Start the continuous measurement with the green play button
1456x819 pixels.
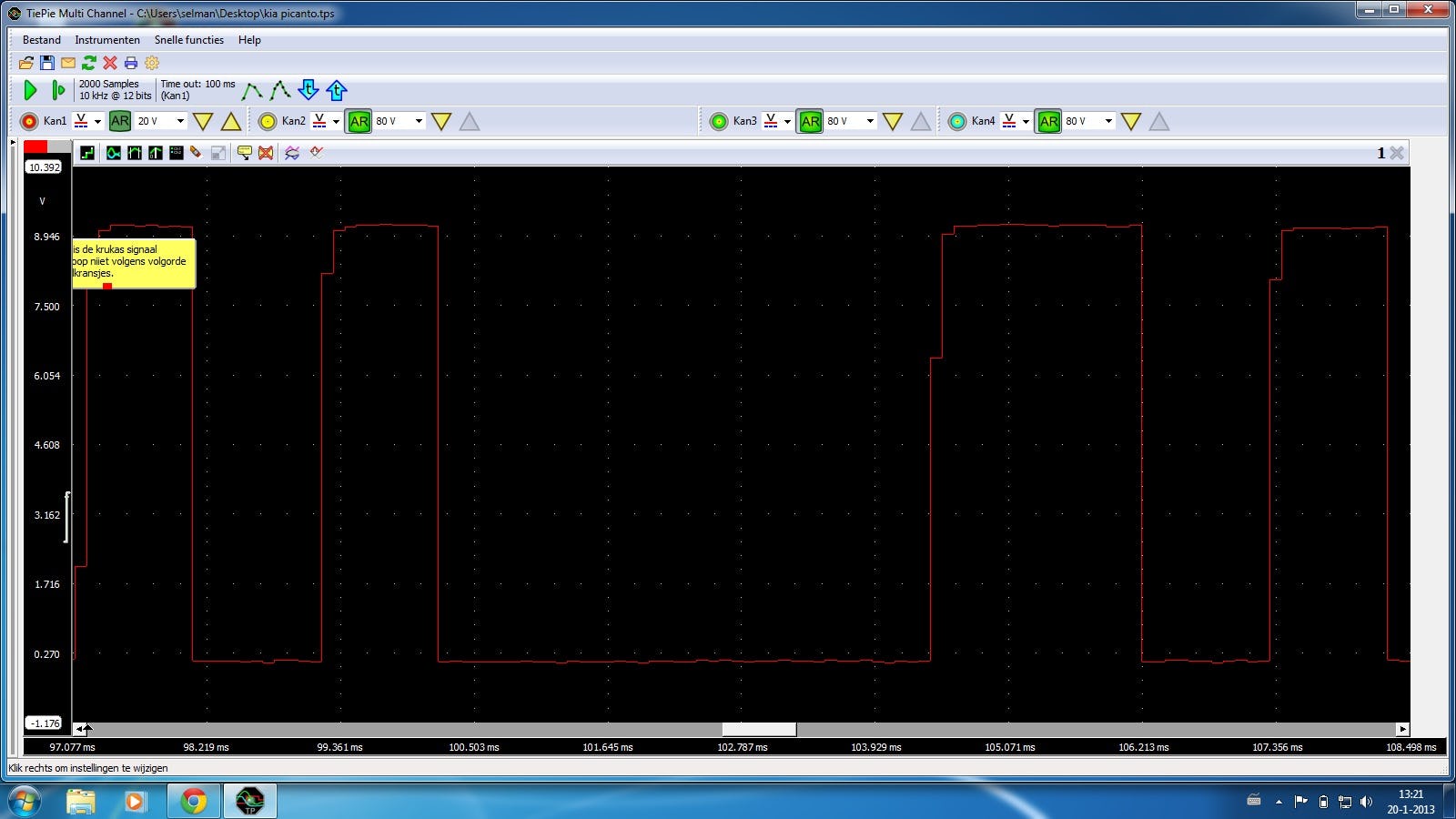(x=30, y=90)
